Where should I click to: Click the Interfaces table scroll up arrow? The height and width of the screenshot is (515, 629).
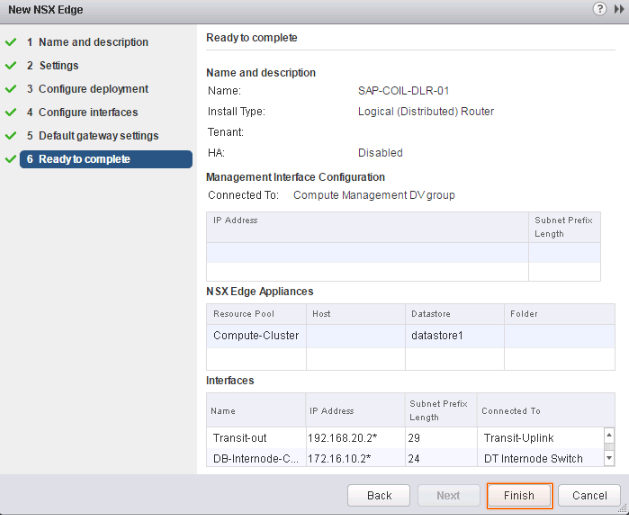point(609,435)
